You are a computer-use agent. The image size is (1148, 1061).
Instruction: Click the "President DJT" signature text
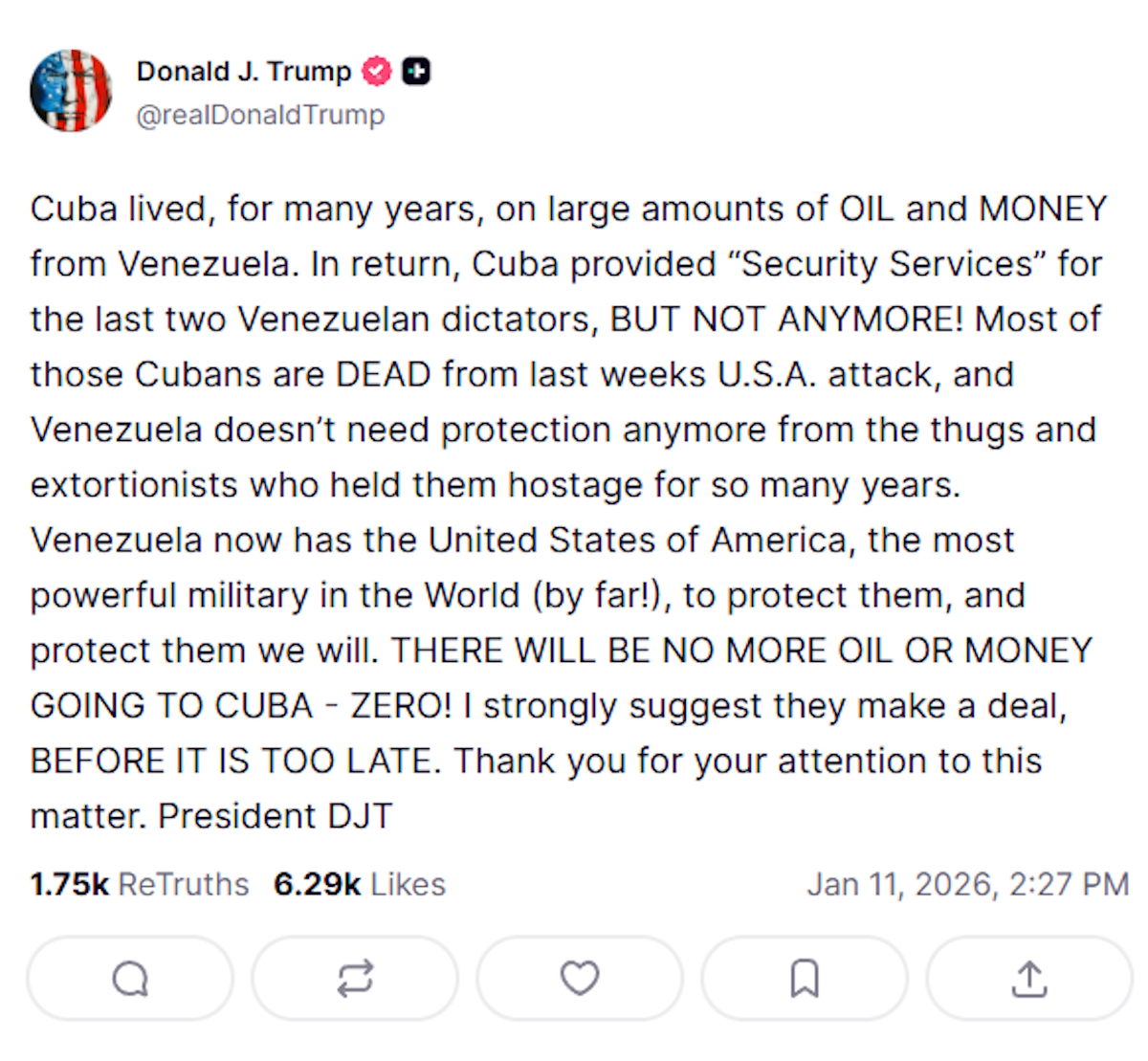[x=276, y=816]
